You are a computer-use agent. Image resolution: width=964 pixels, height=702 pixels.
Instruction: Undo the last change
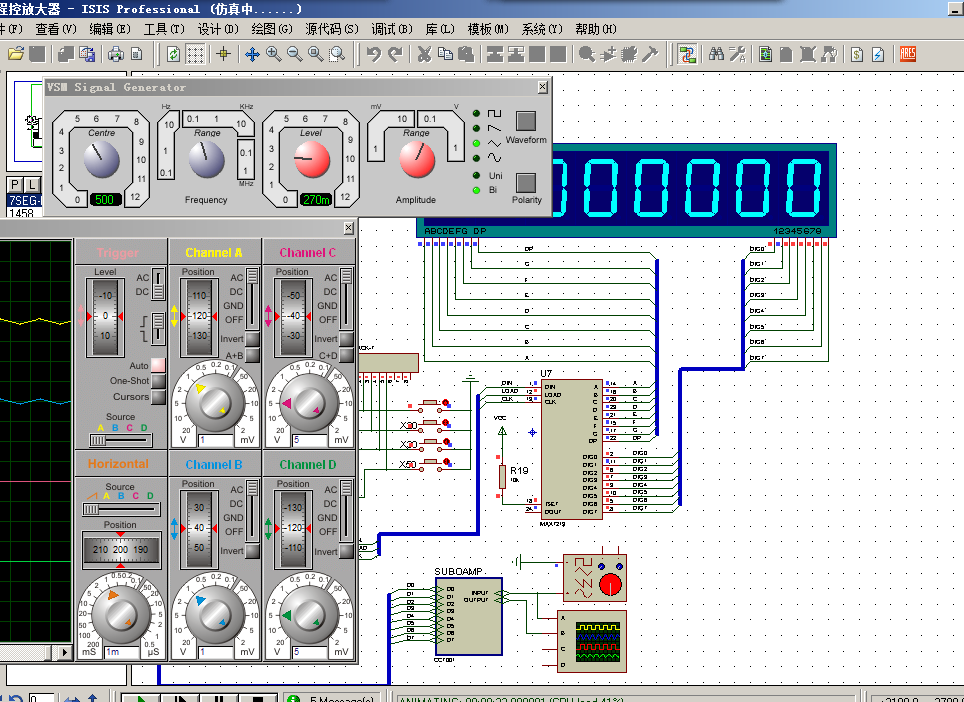point(373,54)
